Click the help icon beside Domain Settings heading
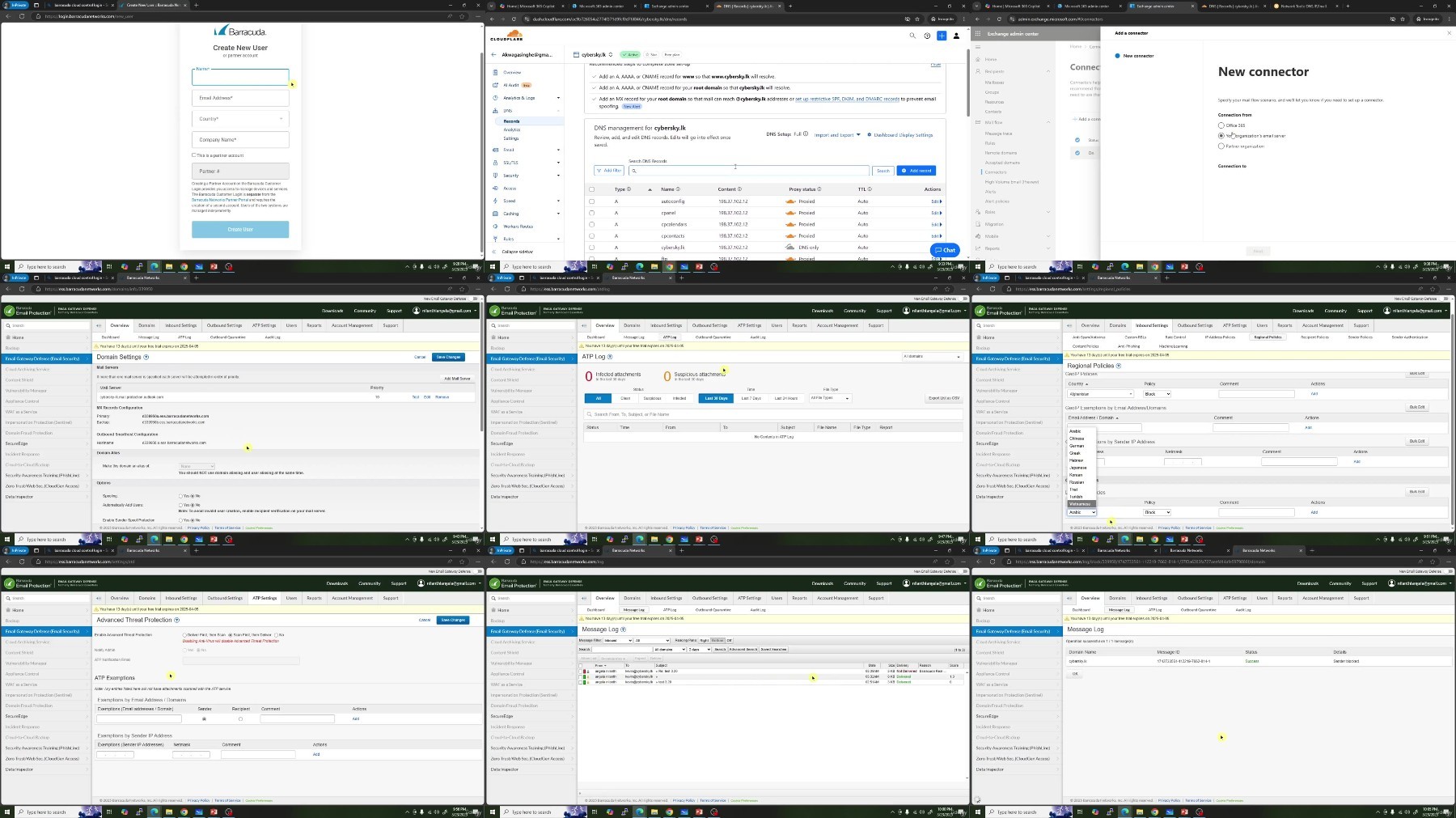 click(x=146, y=357)
